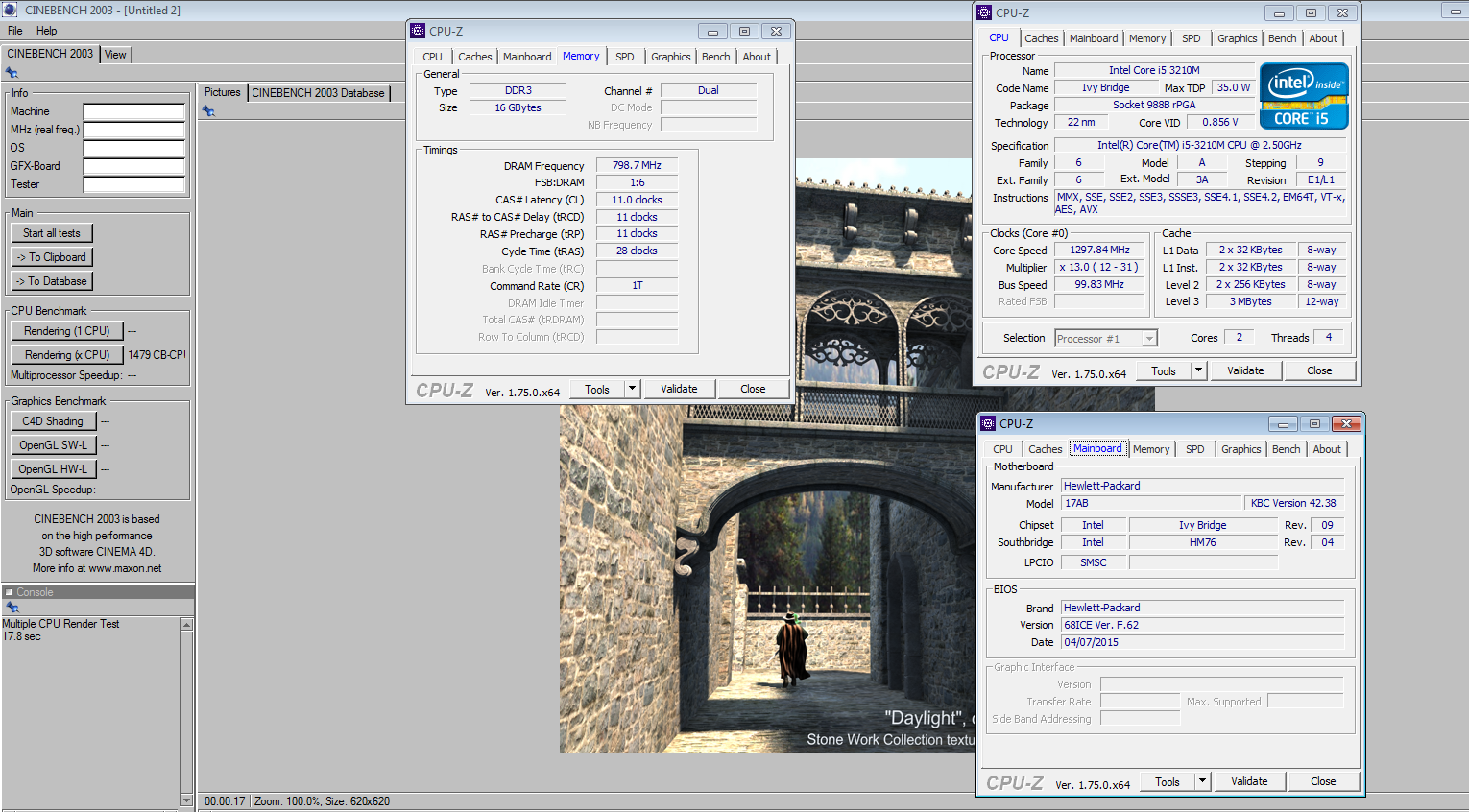Focus the Machine input field
Viewport: 1469px width, 812px height.
tap(133, 111)
